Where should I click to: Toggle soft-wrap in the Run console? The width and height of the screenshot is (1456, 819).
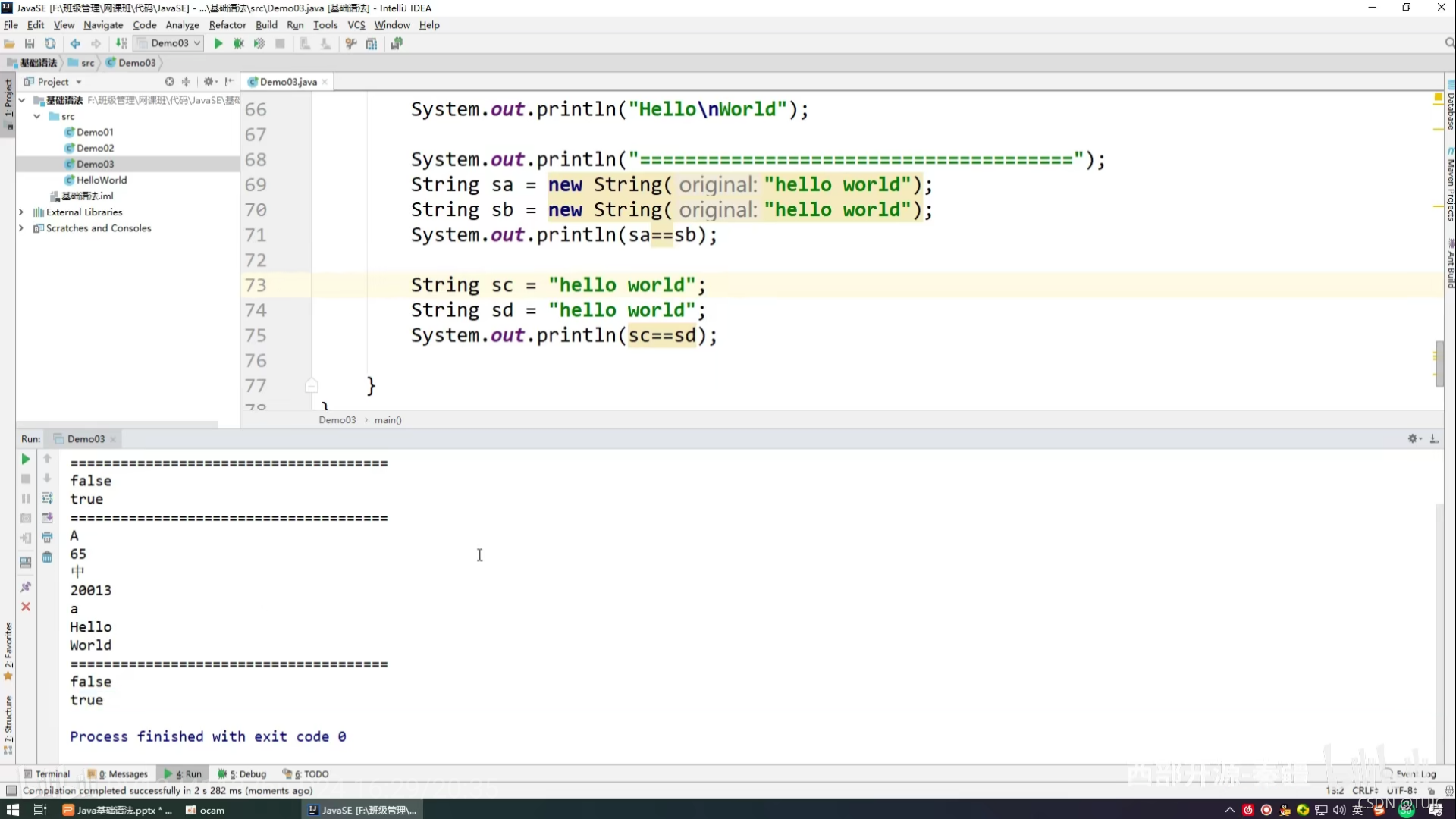(x=47, y=499)
